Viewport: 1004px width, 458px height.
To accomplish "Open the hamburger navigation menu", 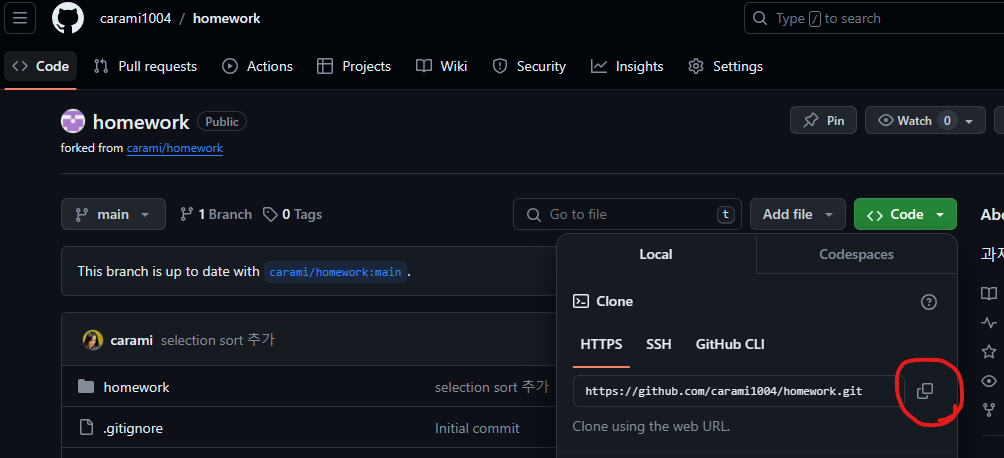I will (x=20, y=18).
